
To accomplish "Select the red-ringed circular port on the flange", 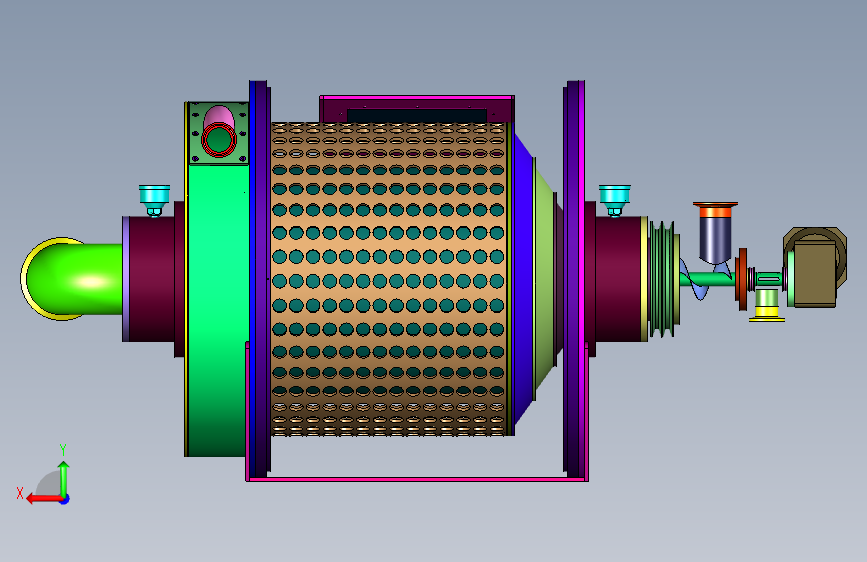I will click(219, 140).
